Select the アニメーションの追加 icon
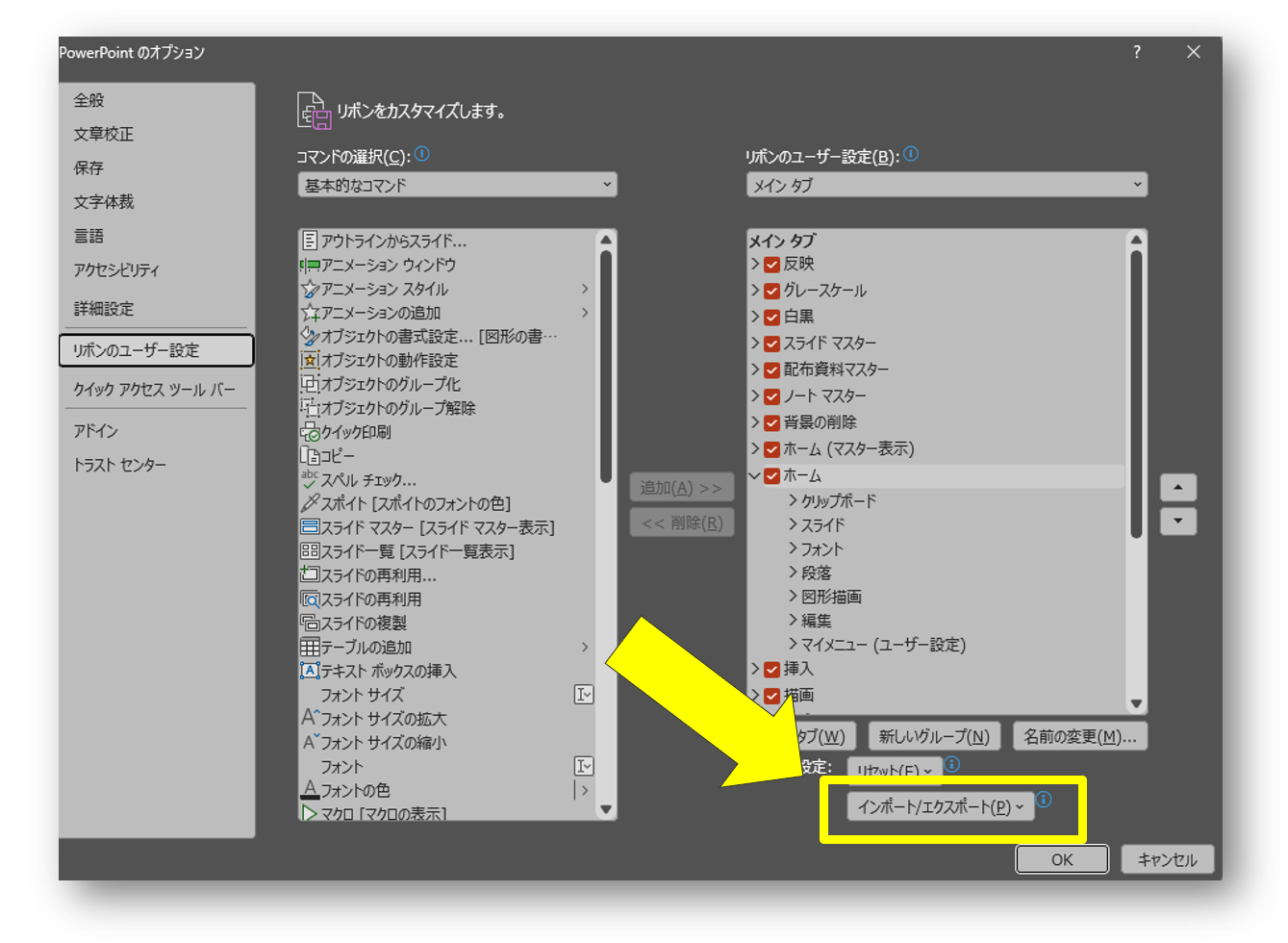This screenshot has height=943, width=1288. 310,313
